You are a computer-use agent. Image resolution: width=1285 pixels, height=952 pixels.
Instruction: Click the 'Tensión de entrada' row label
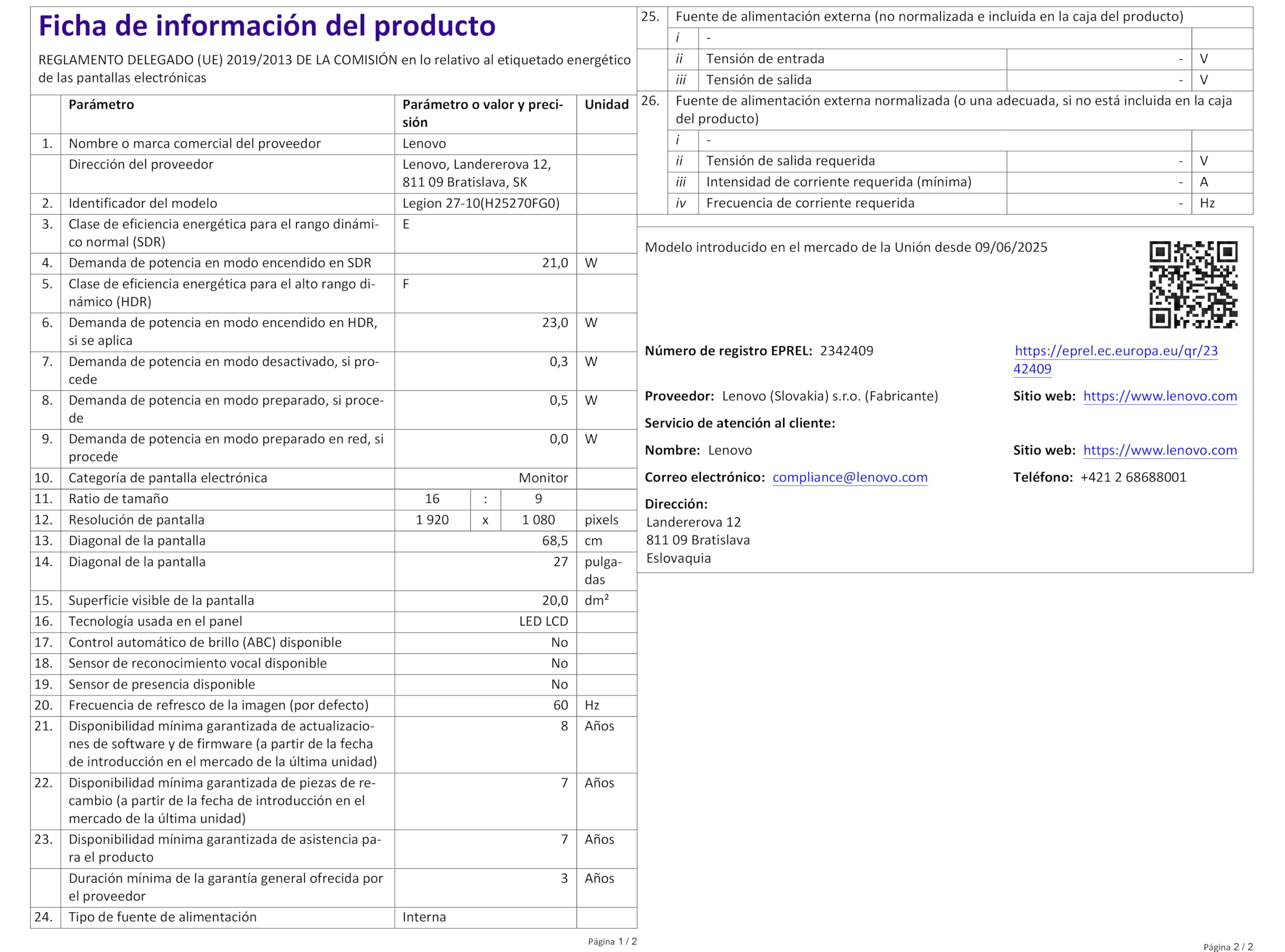pyautogui.click(x=764, y=59)
